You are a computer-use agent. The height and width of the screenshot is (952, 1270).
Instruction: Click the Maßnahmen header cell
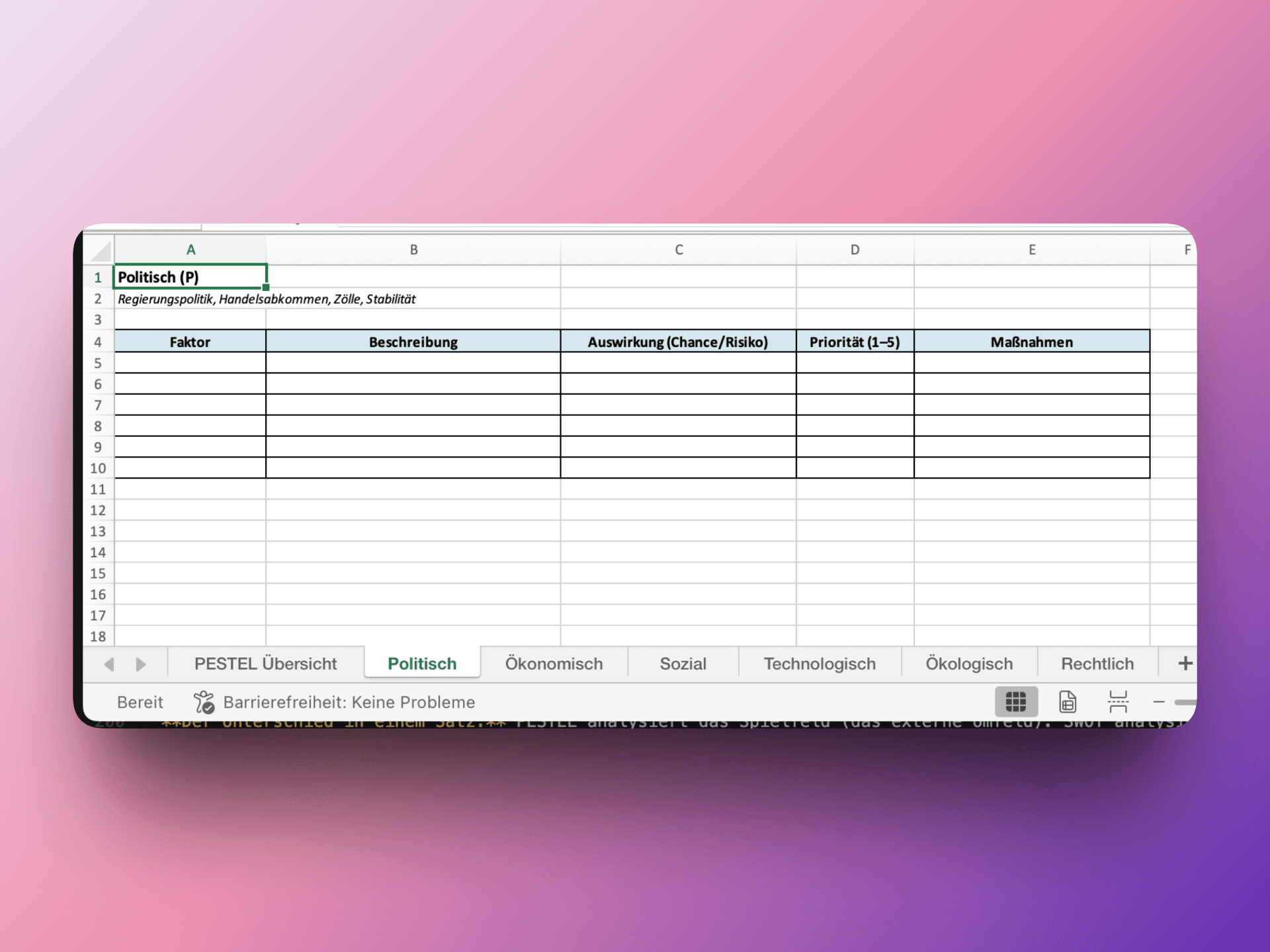coord(1031,342)
